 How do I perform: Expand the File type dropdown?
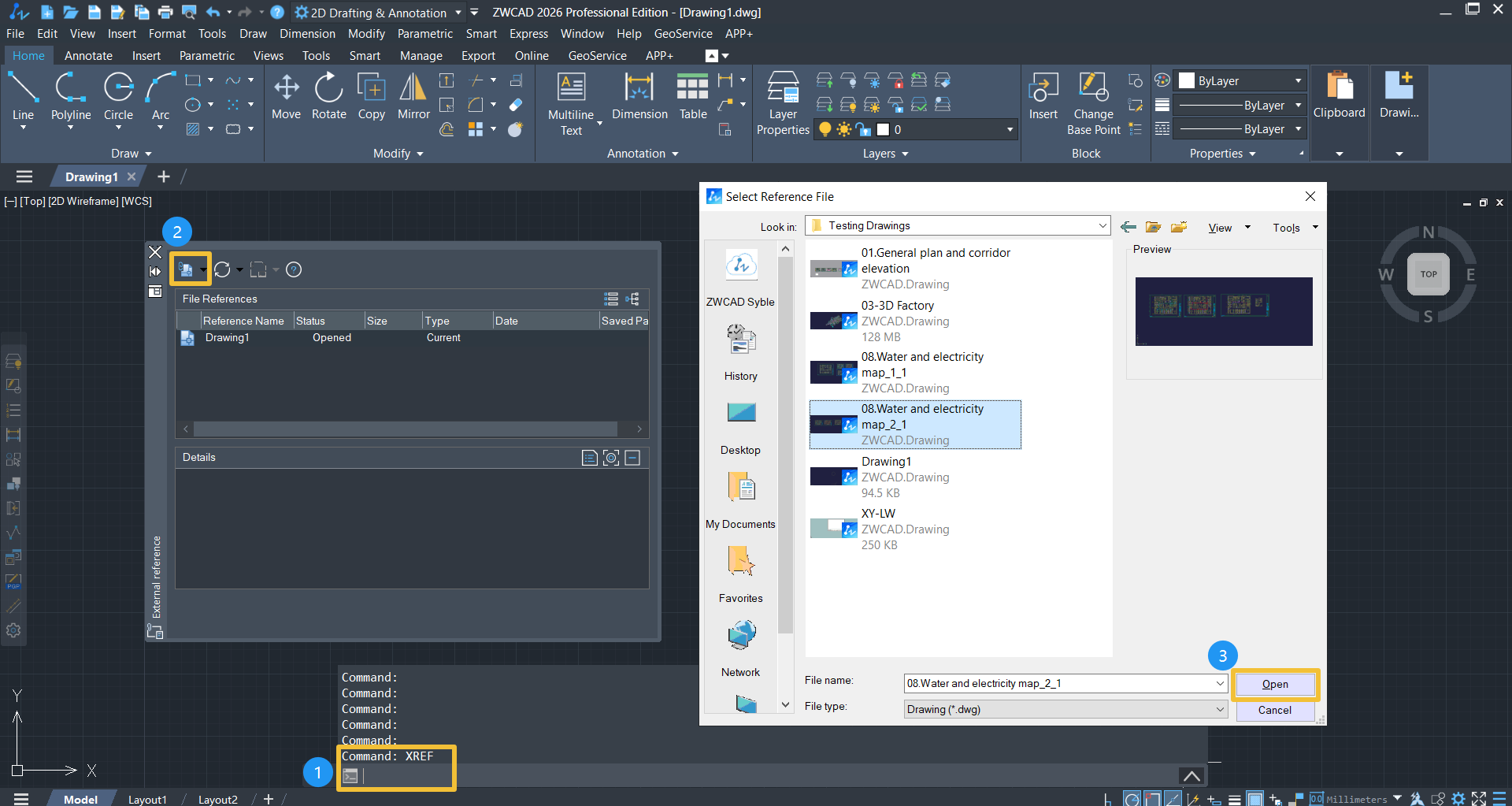click(1220, 709)
